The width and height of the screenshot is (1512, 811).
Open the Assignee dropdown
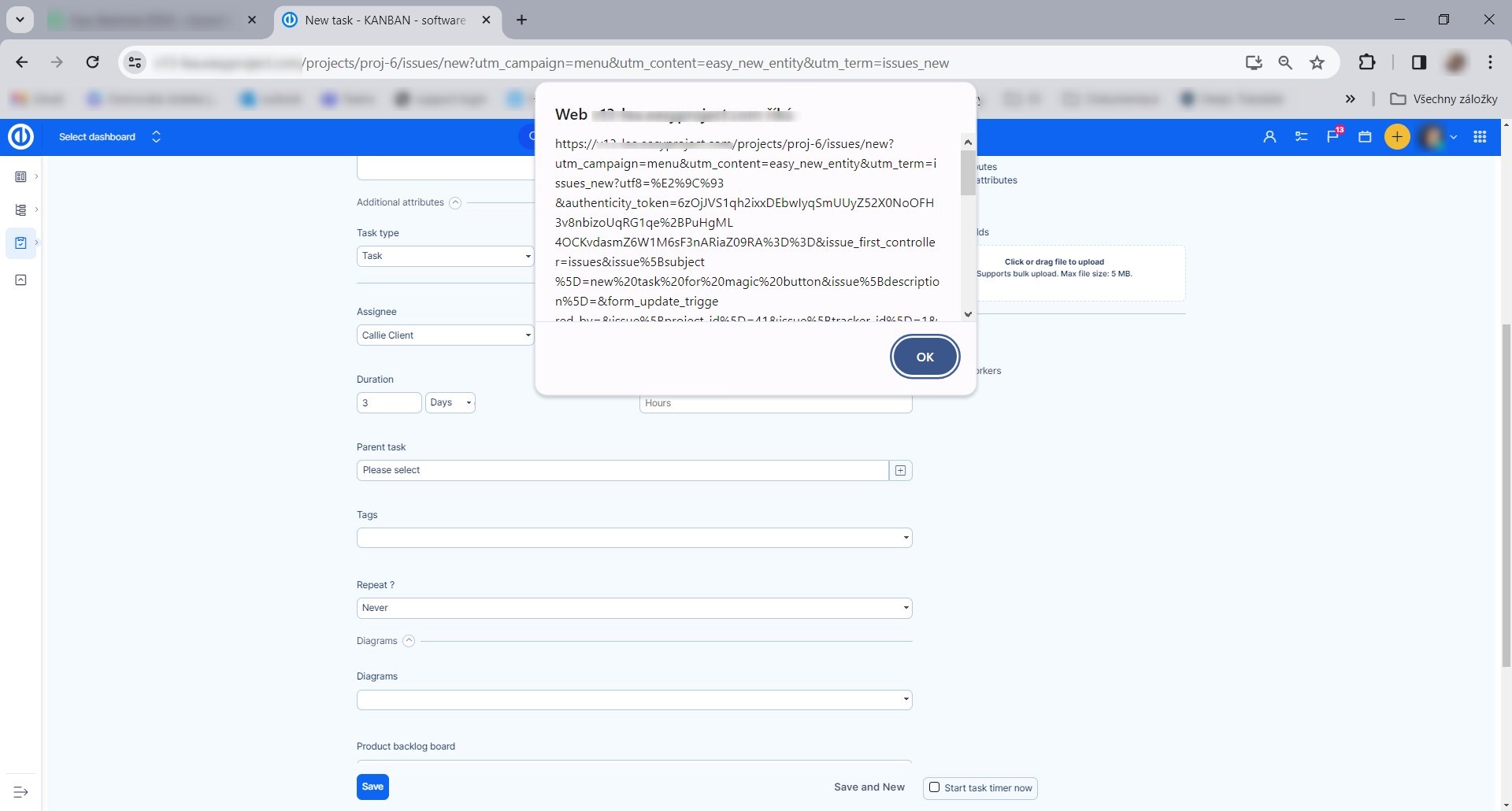(x=445, y=335)
